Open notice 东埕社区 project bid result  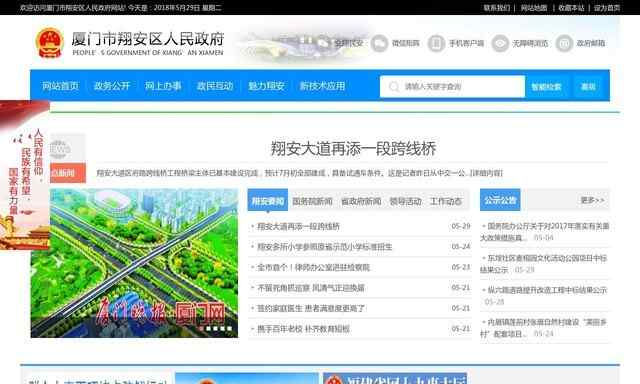tap(544, 264)
